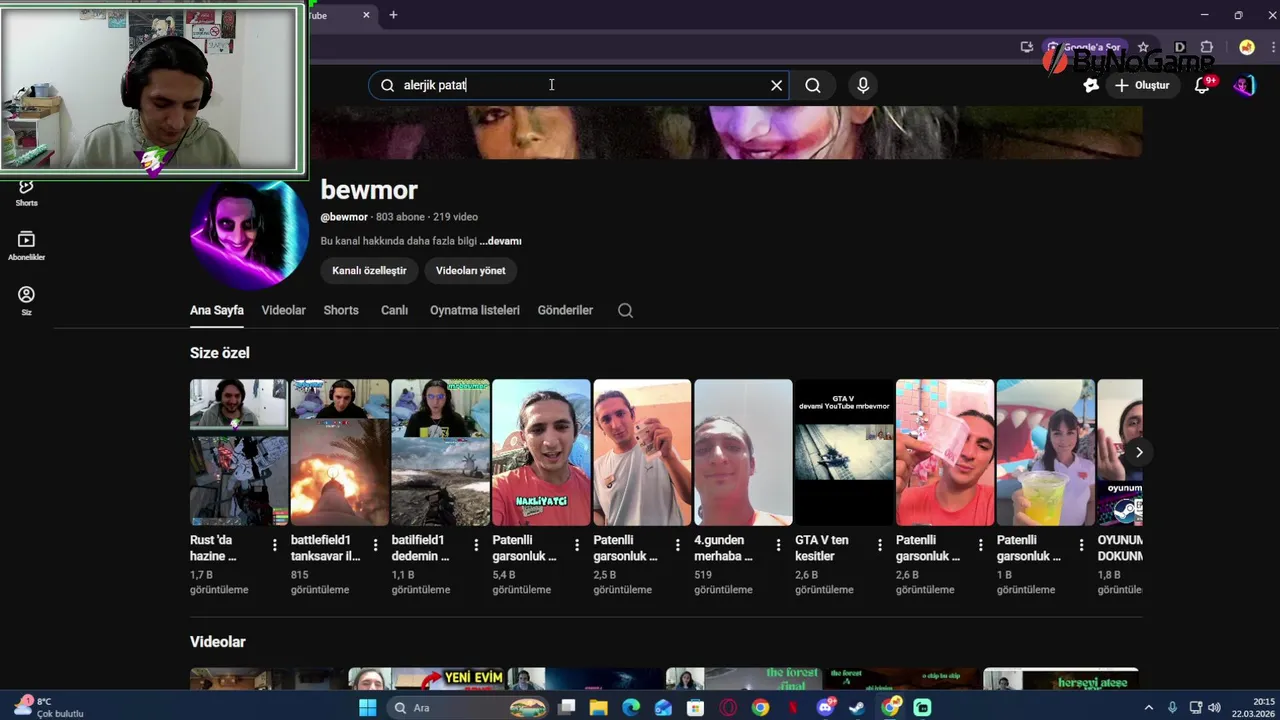
Task: Open the Oynatma listeleri tab
Action: 475,311
